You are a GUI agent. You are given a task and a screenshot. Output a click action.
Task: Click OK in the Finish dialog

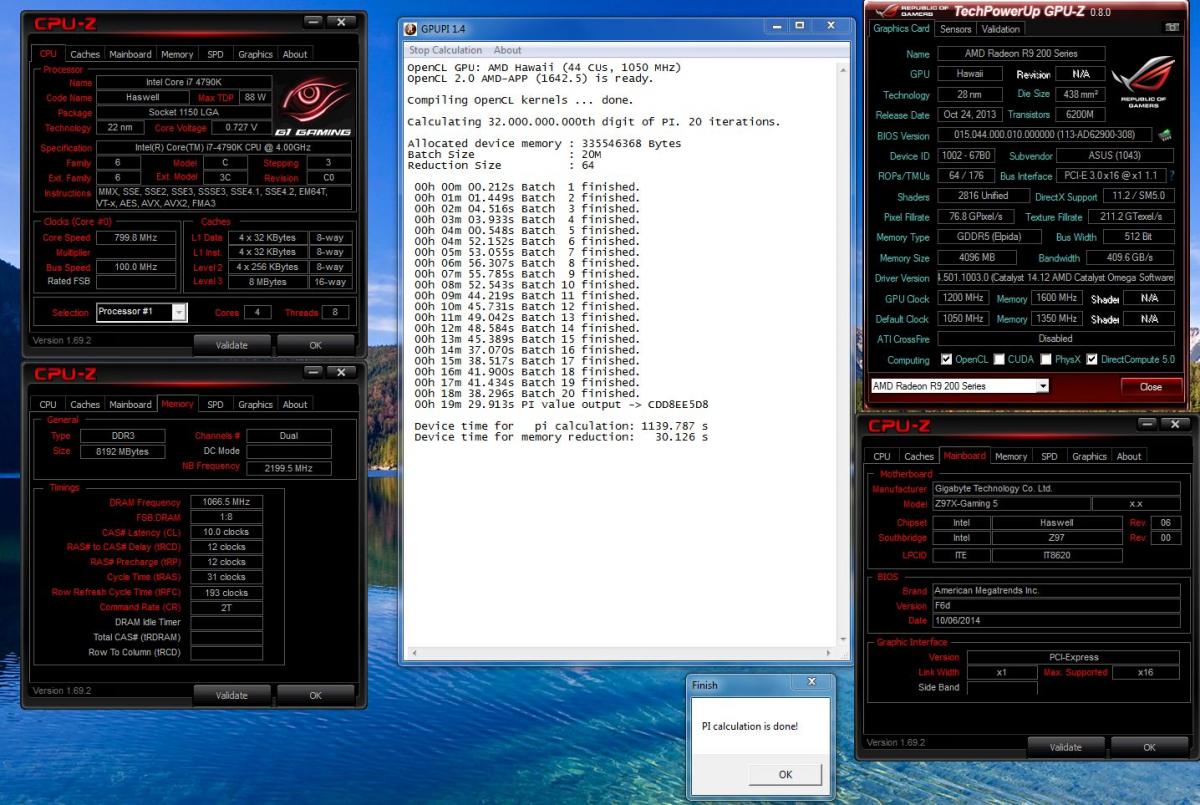click(x=785, y=774)
